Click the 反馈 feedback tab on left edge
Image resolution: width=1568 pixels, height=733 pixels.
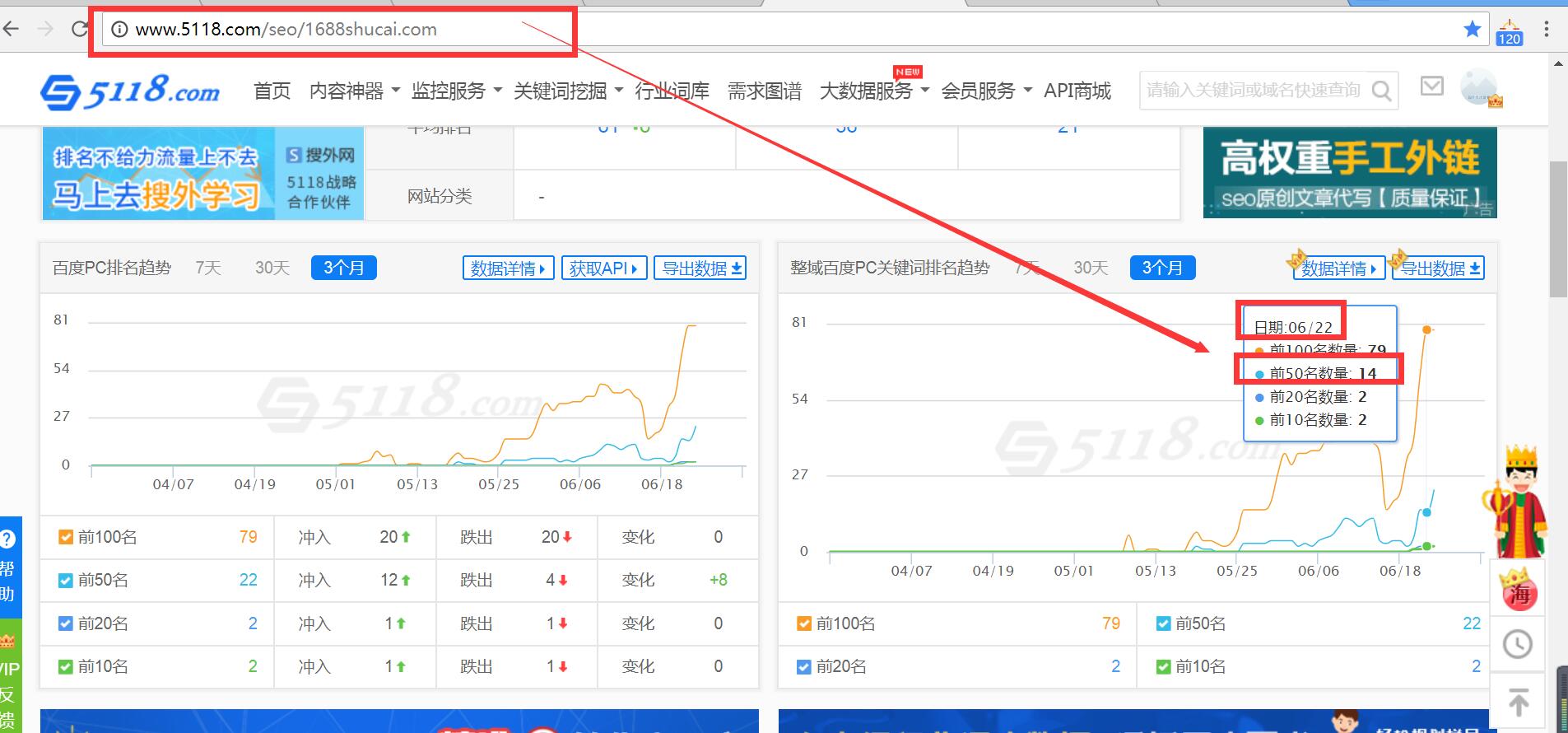7,706
